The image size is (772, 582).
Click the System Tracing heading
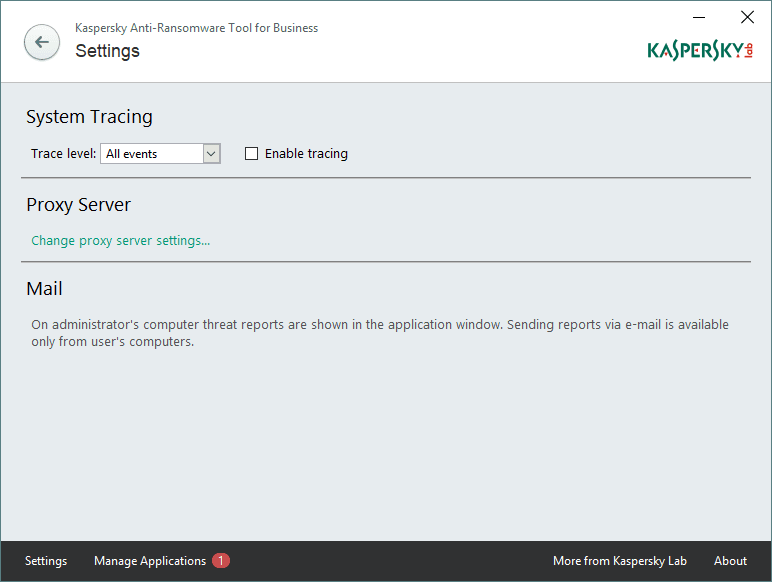coord(89,117)
